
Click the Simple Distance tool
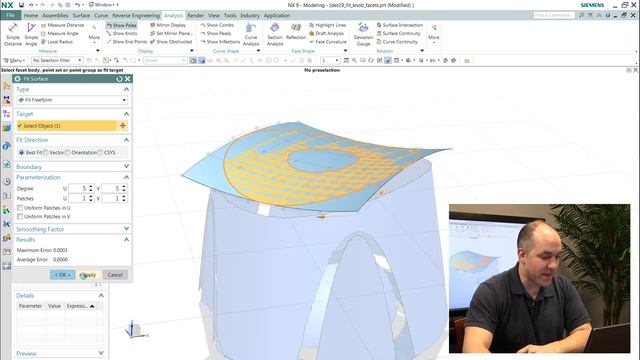[13, 34]
